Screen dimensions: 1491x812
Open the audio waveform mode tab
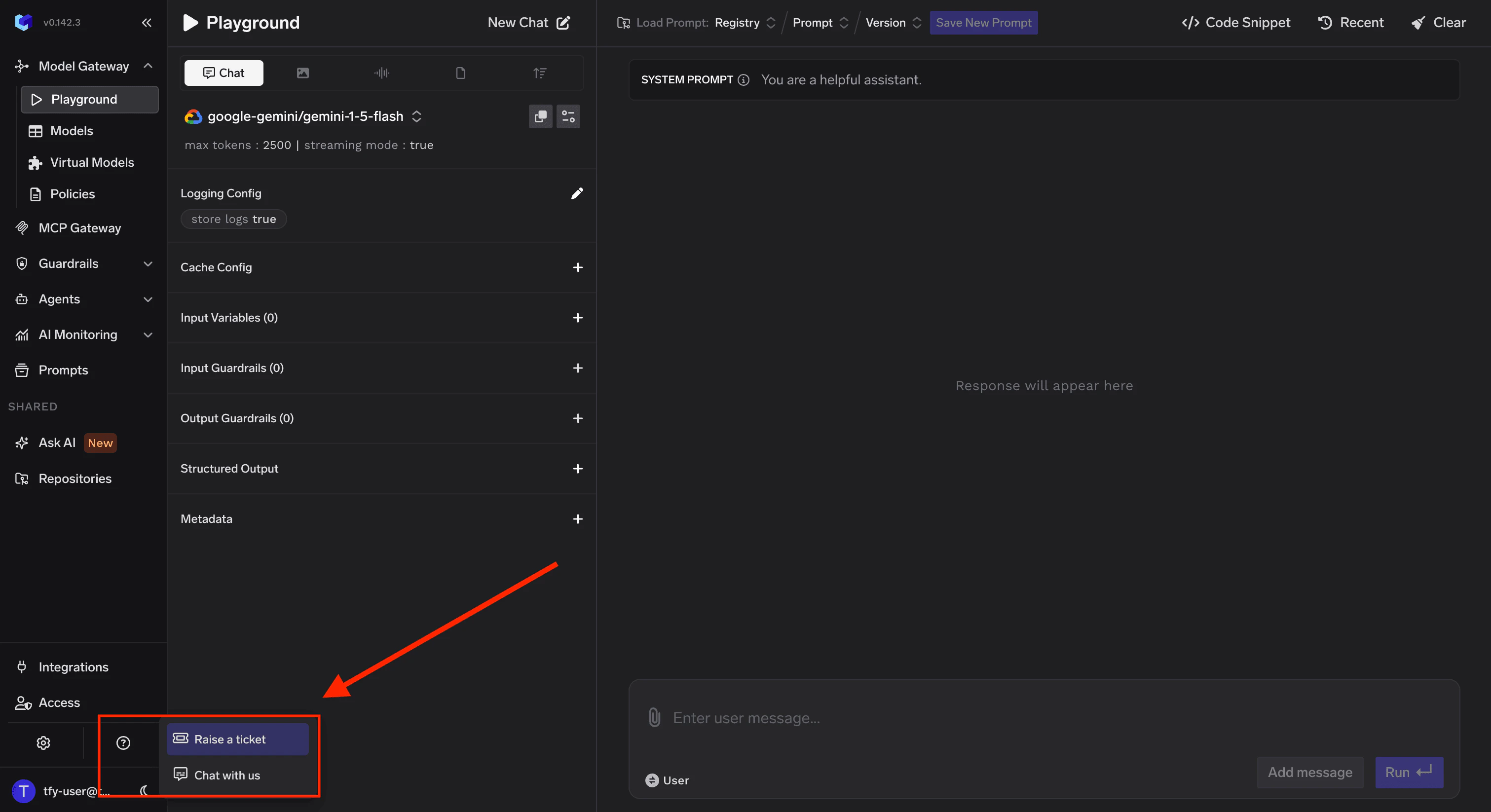click(381, 73)
